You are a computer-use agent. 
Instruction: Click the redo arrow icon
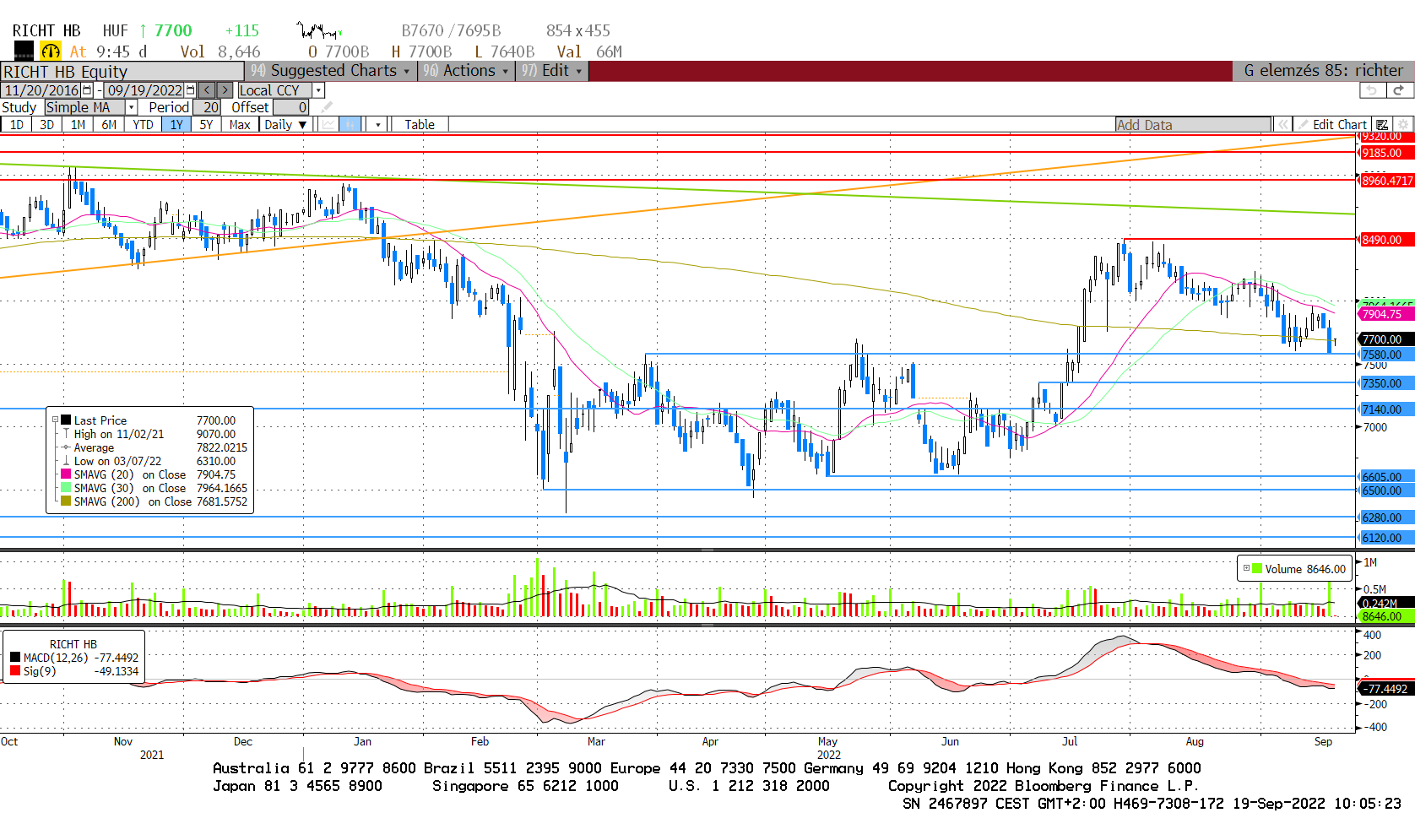click(x=1399, y=90)
